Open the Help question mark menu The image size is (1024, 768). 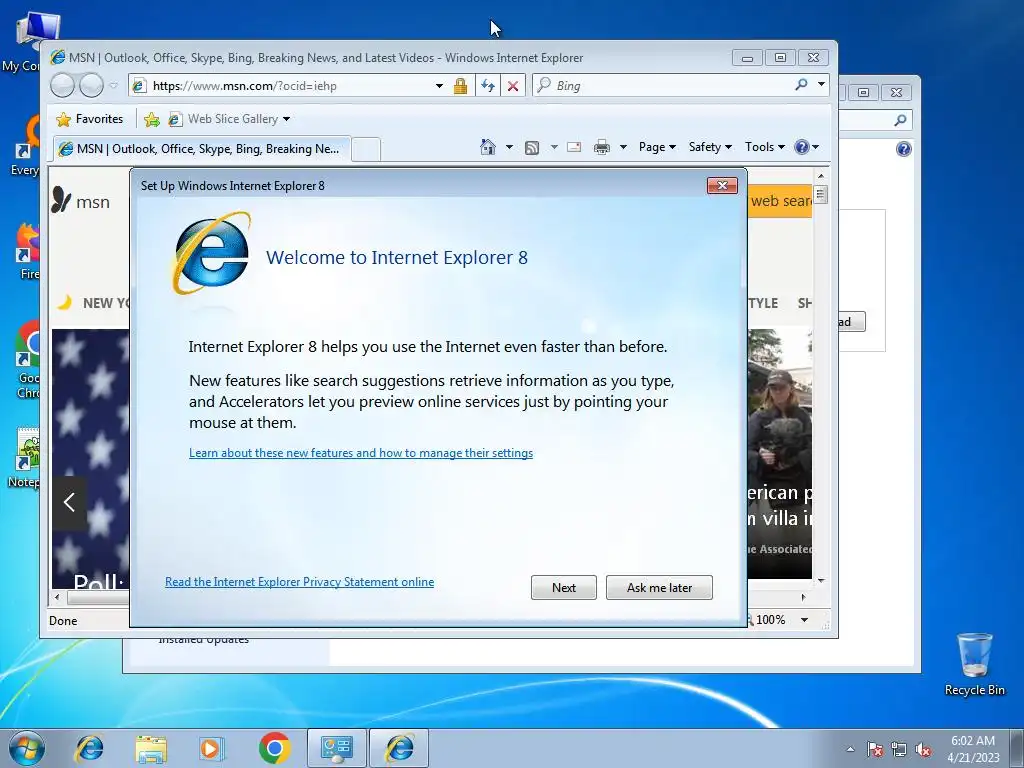coord(807,147)
